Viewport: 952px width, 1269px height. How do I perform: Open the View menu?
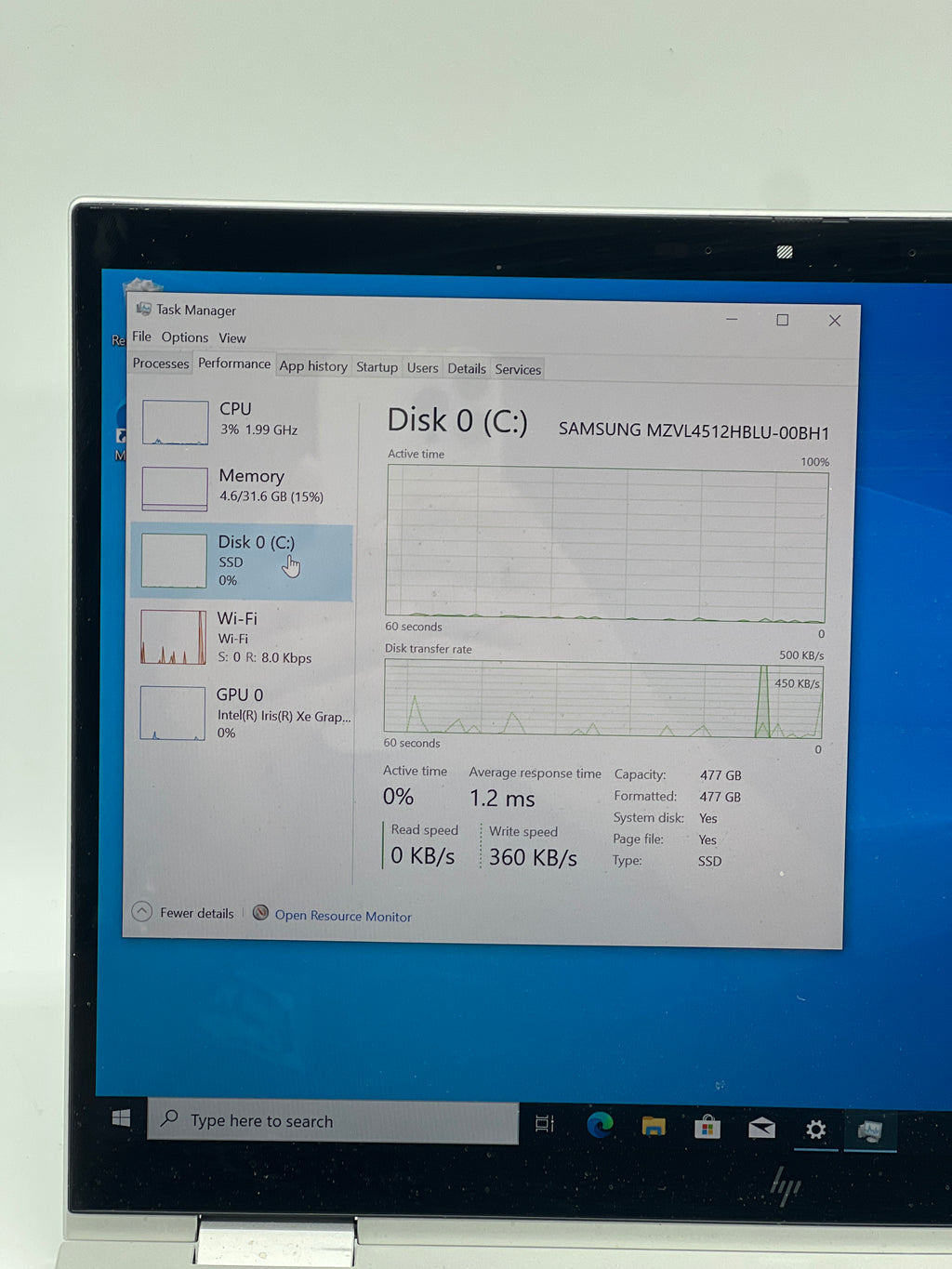coord(232,338)
